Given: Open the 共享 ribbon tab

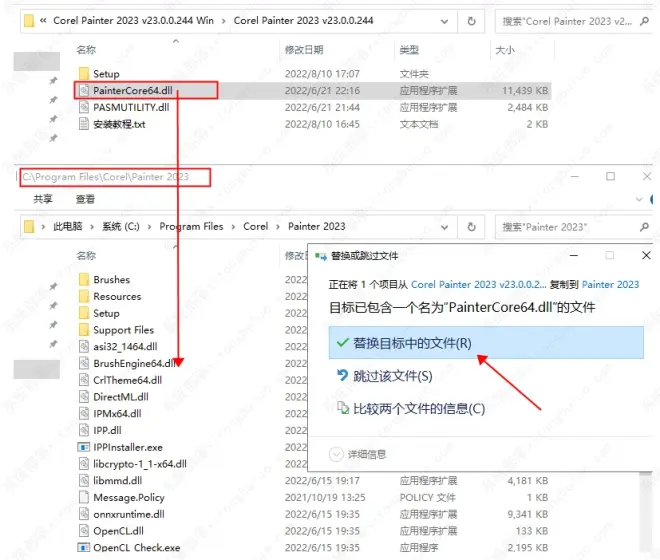Looking at the screenshot, I should pos(43,199).
